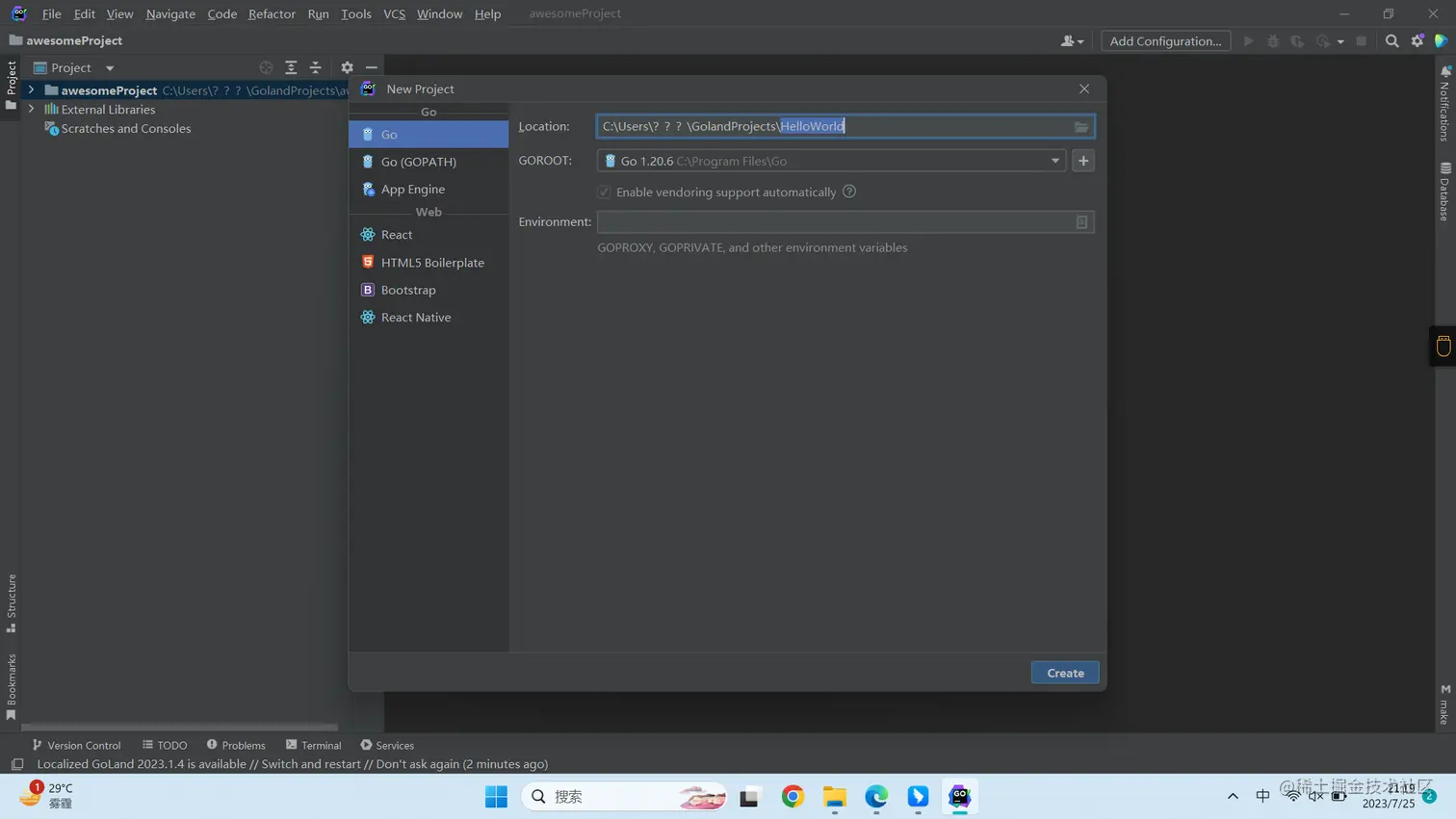
Task: Choose React Native template
Action: click(429, 317)
